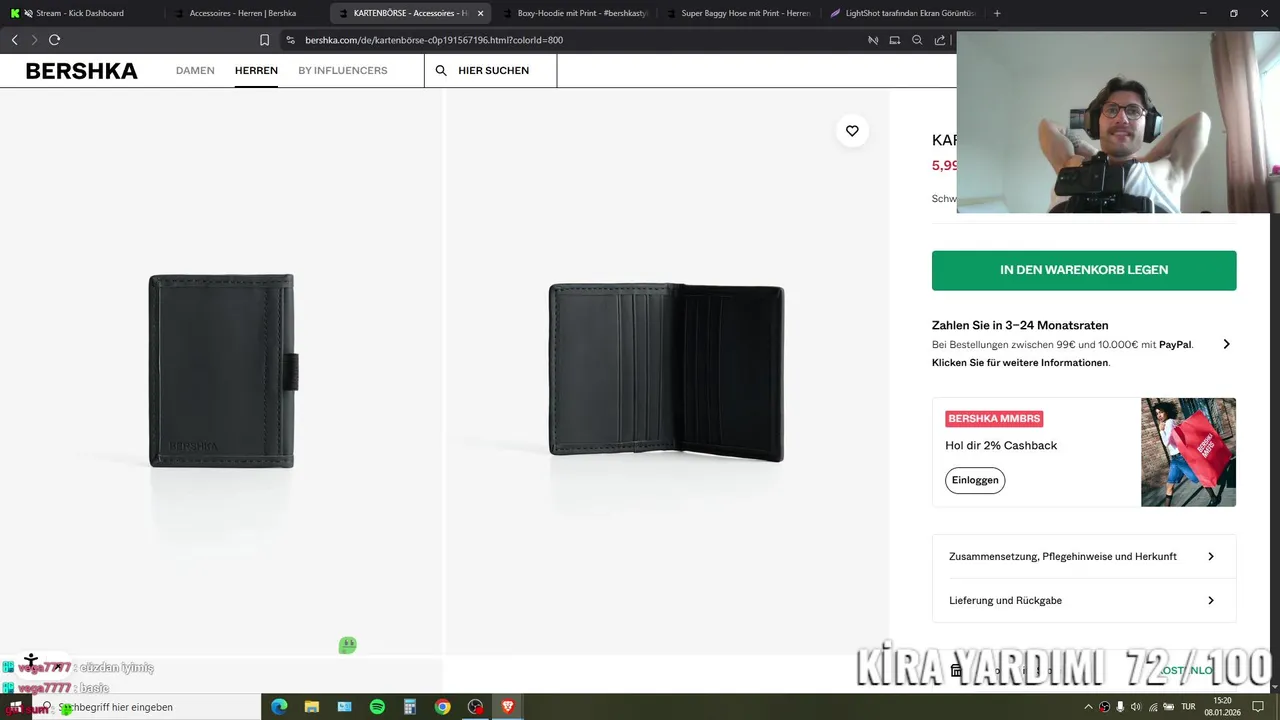The image size is (1280, 720).
Task: Click the OBS icon in the system tray
Action: tap(1104, 707)
